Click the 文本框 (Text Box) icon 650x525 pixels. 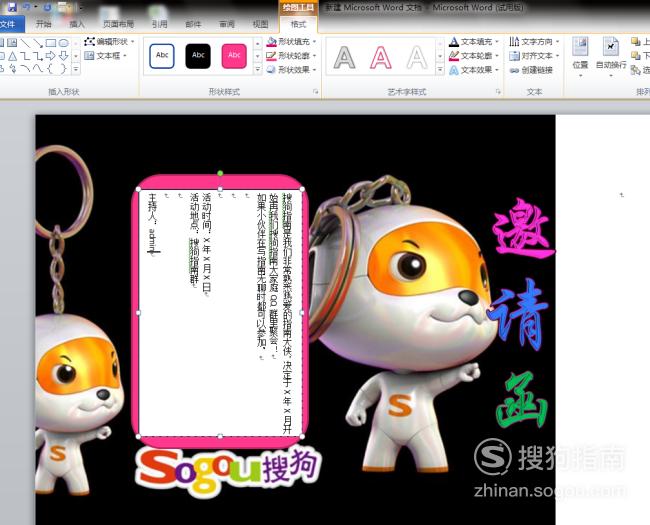click(89, 56)
